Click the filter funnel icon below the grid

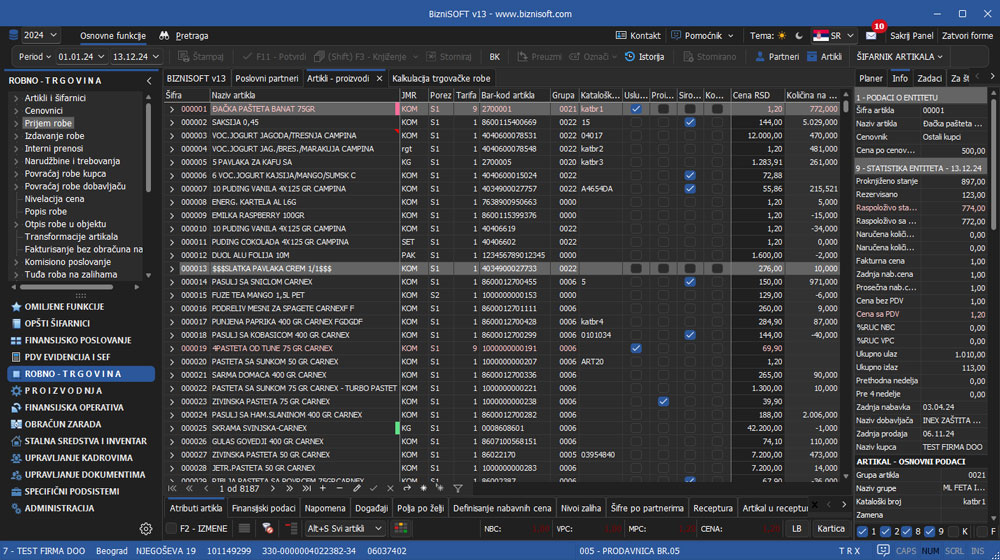458,489
